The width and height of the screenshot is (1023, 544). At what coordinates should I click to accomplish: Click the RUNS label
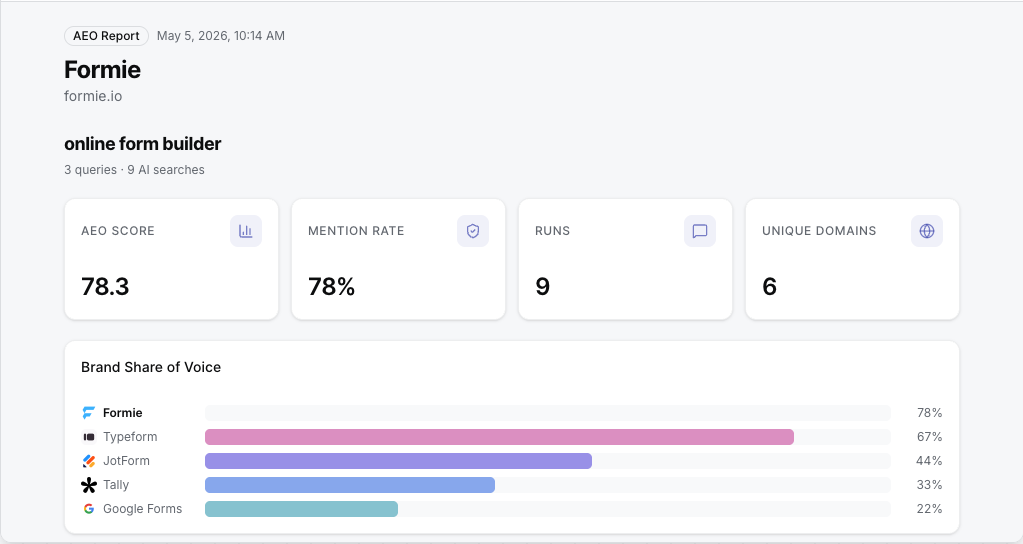tap(553, 231)
